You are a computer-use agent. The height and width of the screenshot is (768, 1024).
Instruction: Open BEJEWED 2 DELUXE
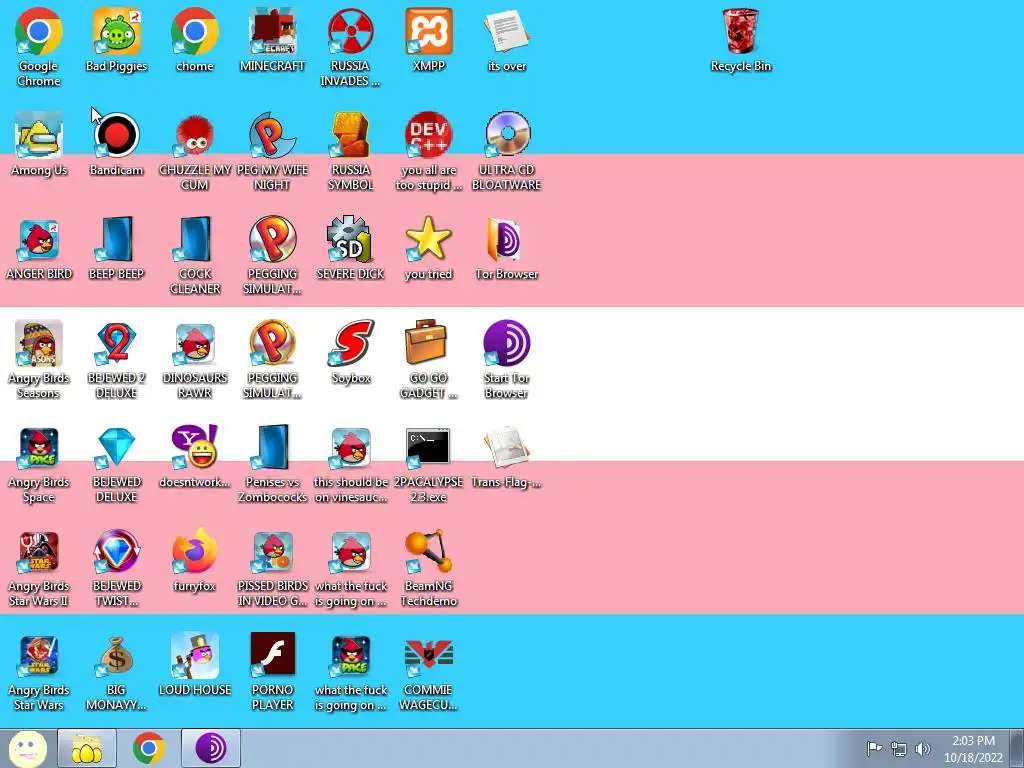pyautogui.click(x=116, y=359)
